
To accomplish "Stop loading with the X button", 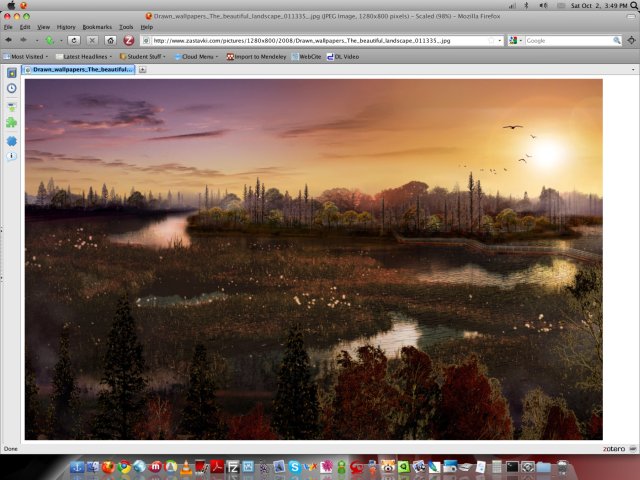I will pyautogui.click(x=92, y=40).
